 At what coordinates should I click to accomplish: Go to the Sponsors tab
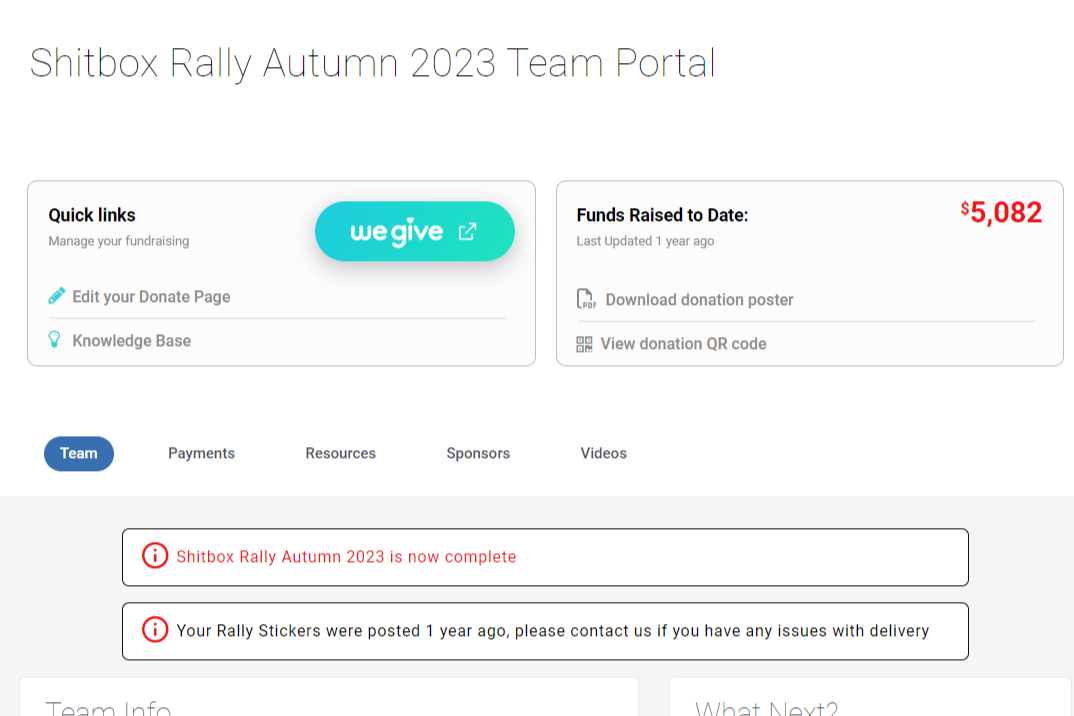(478, 453)
